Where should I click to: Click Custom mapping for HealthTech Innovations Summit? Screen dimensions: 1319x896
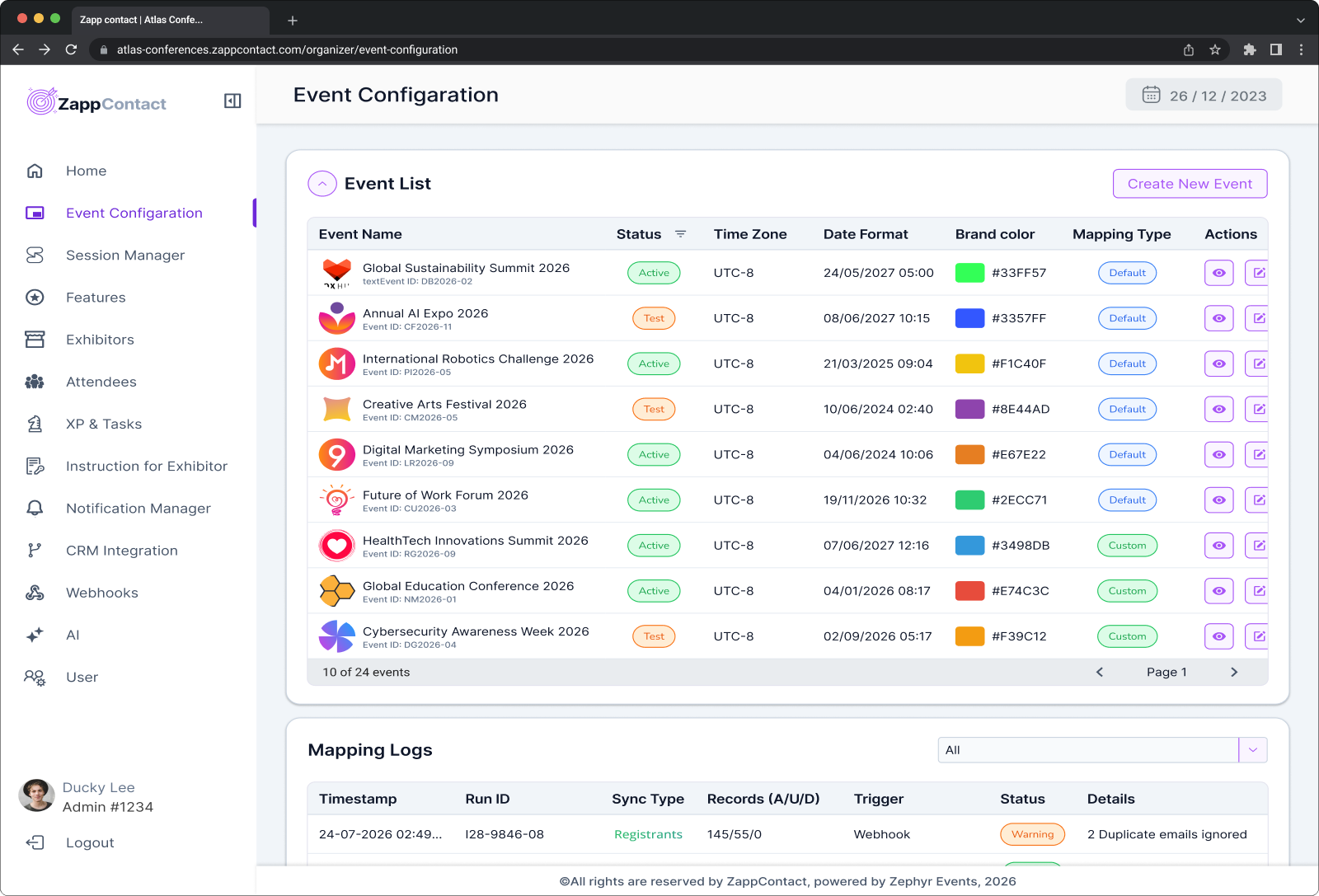(1127, 545)
